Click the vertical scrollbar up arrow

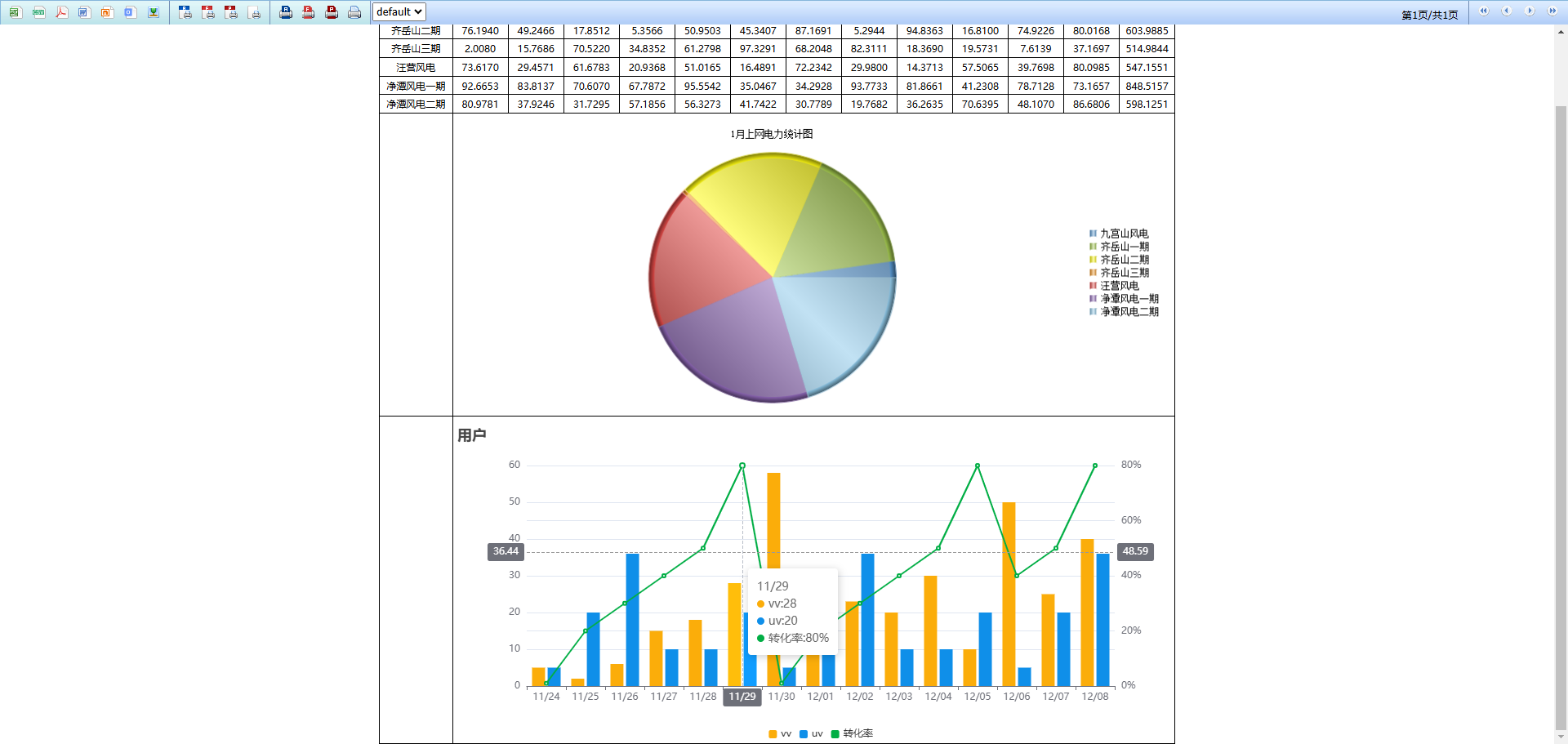point(1561,32)
